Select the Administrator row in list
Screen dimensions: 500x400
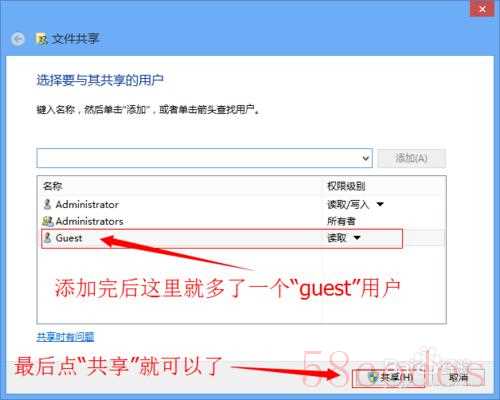click(242, 204)
